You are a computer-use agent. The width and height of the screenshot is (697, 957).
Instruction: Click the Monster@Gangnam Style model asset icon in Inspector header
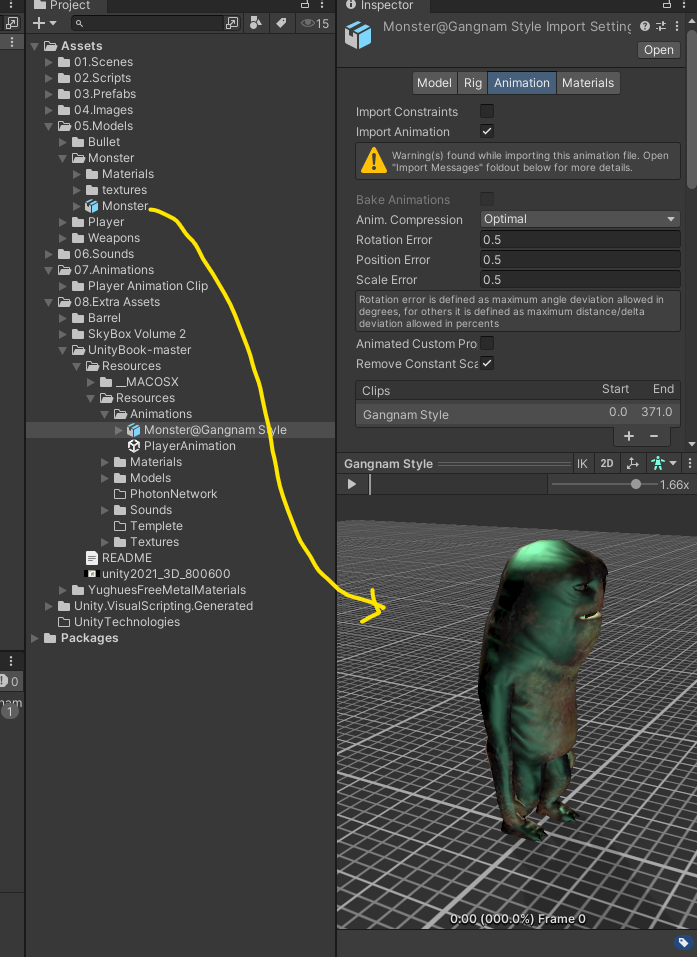(358, 35)
